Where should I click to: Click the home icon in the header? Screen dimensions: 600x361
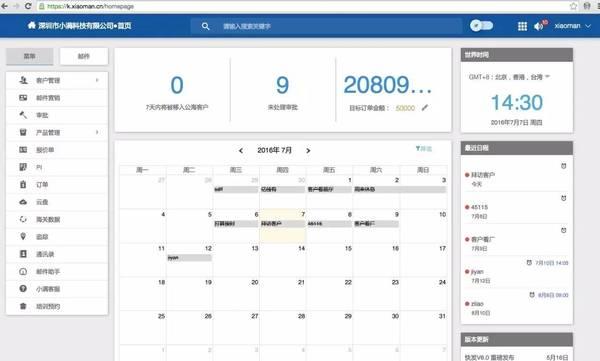pyautogui.click(x=32, y=25)
